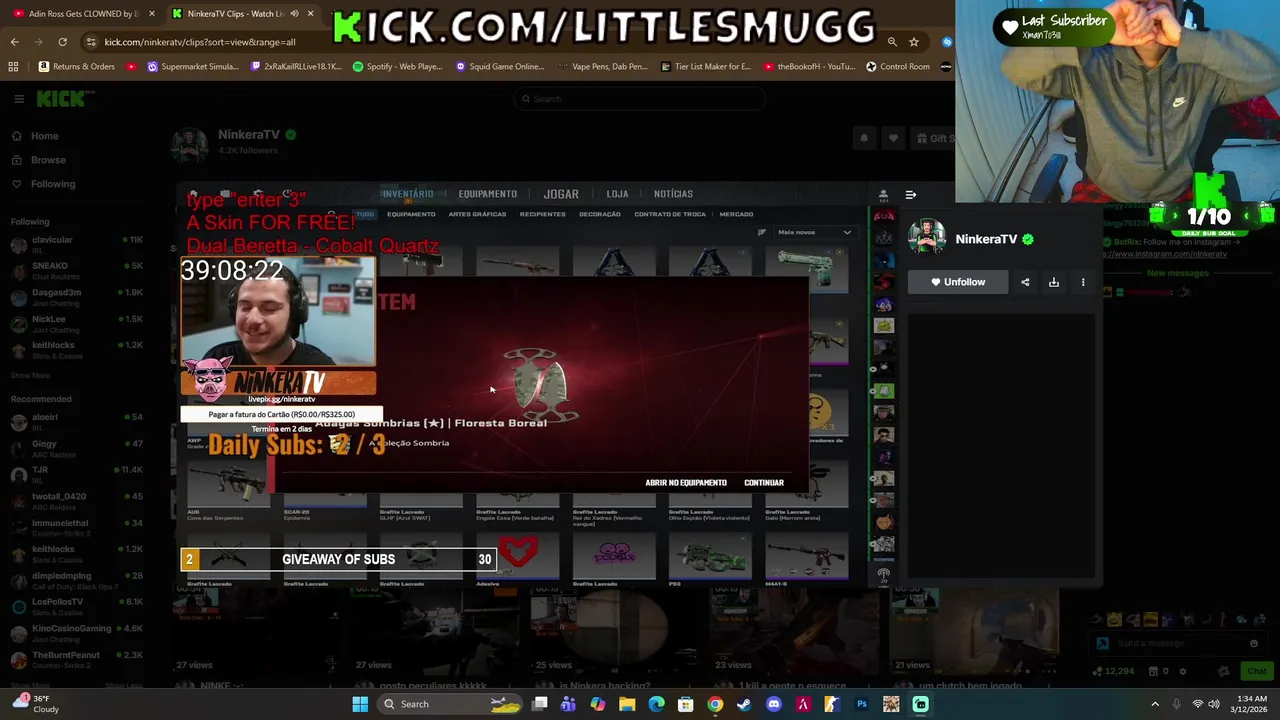Focus the Kick search box

pos(640,99)
